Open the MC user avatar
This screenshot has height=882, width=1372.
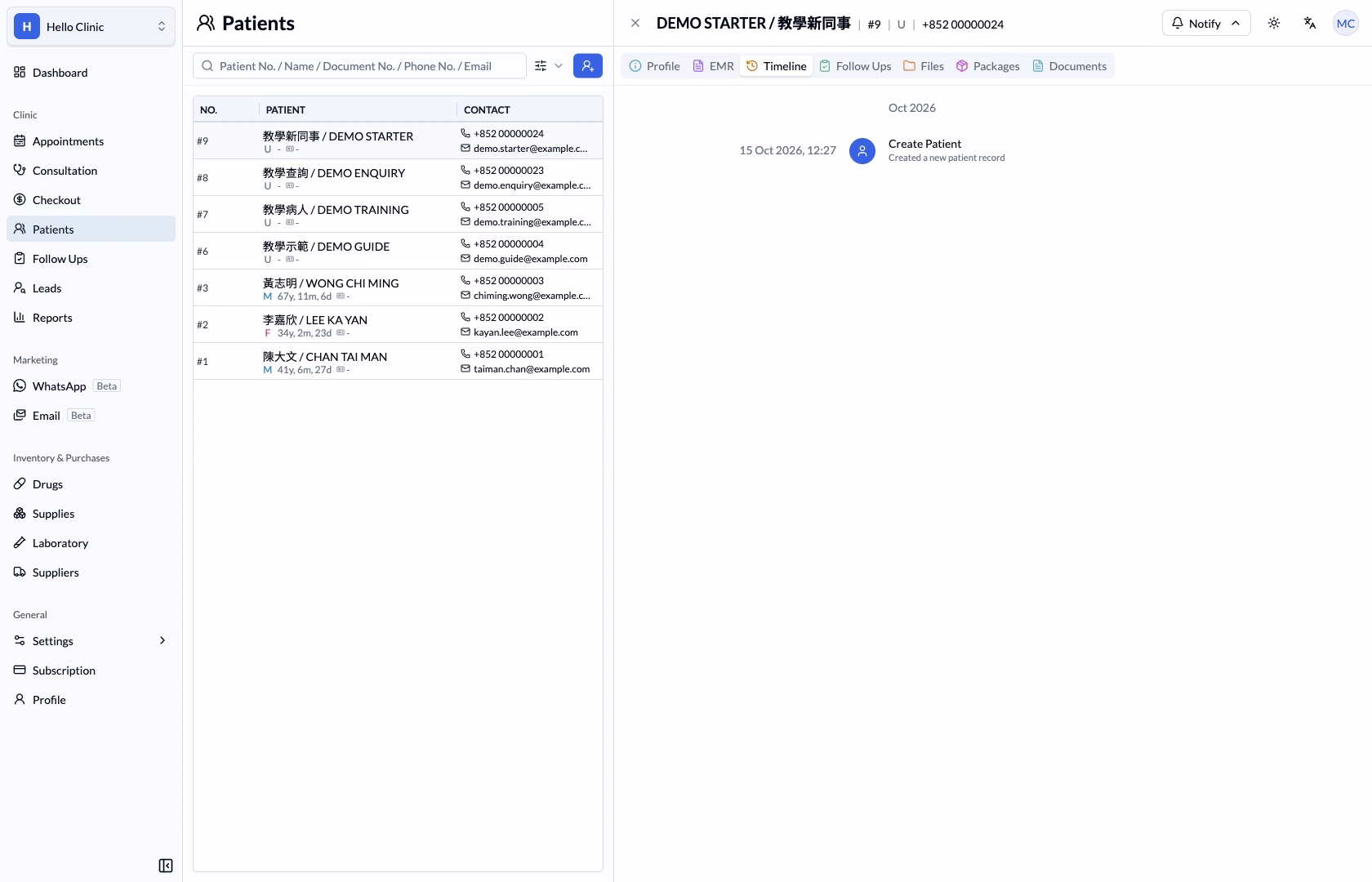pyautogui.click(x=1345, y=24)
